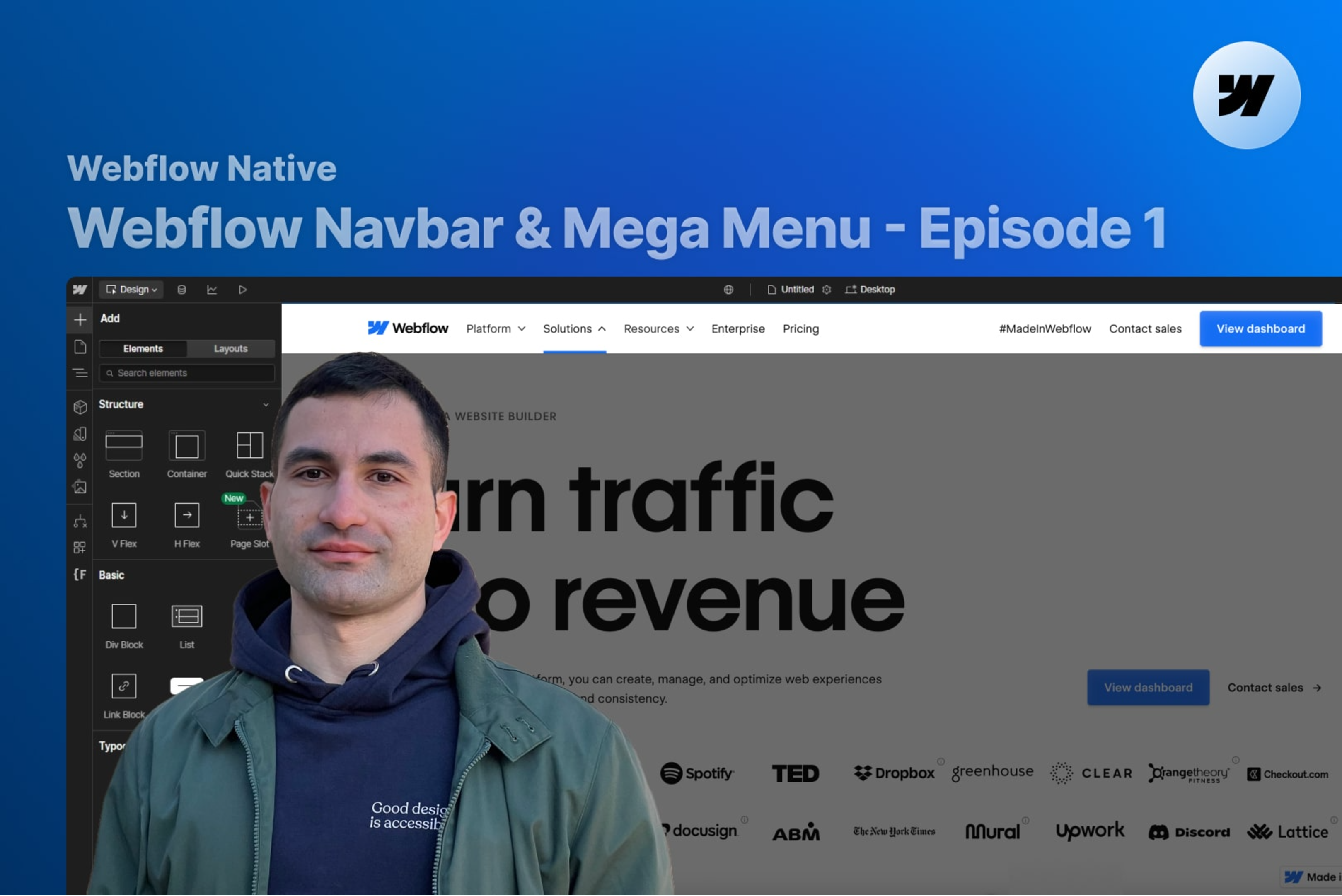1342x896 pixels.
Task: Open the CMS database icon in top bar
Action: point(182,290)
